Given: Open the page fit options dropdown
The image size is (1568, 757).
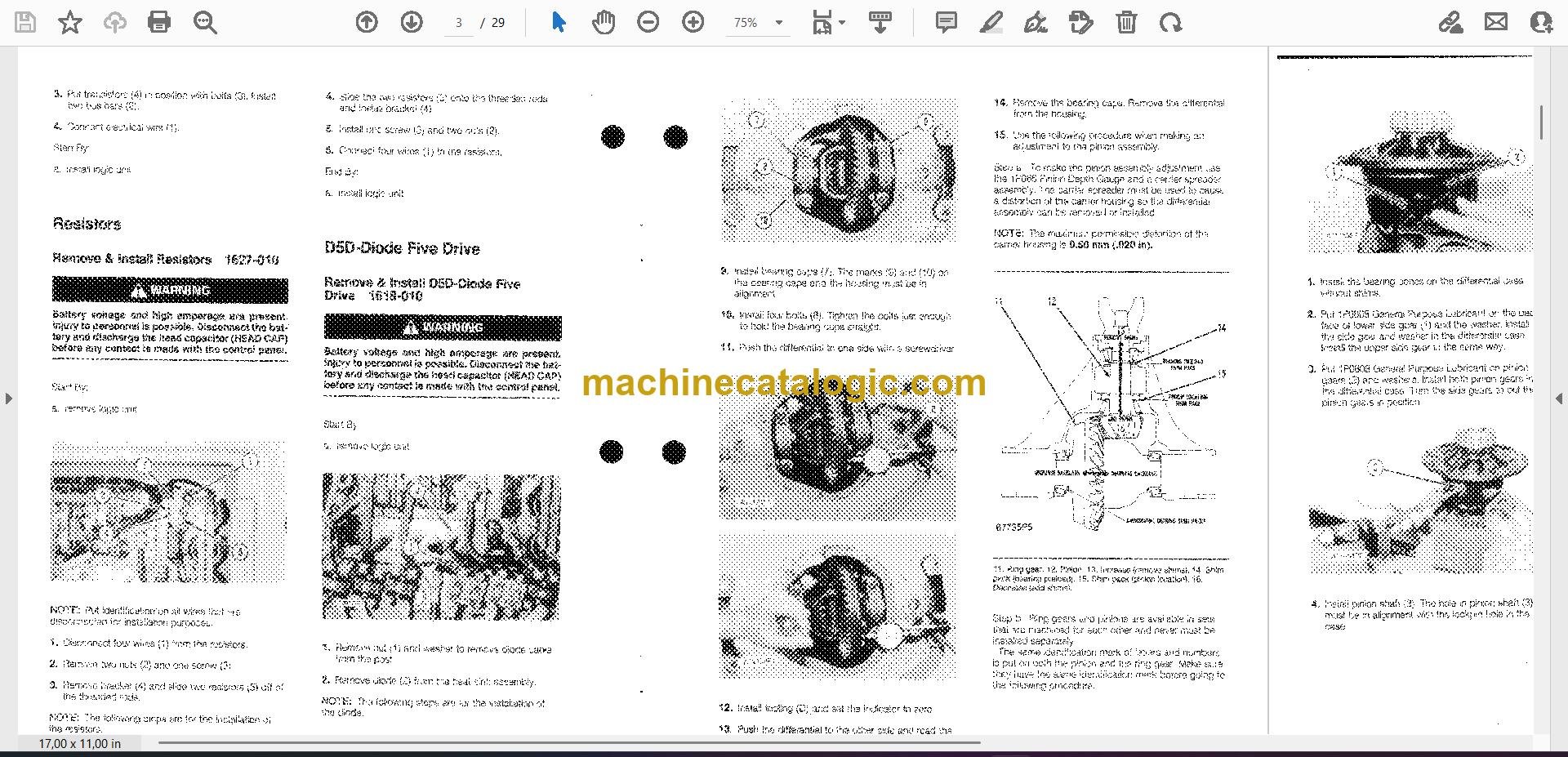Looking at the screenshot, I should 828,23.
